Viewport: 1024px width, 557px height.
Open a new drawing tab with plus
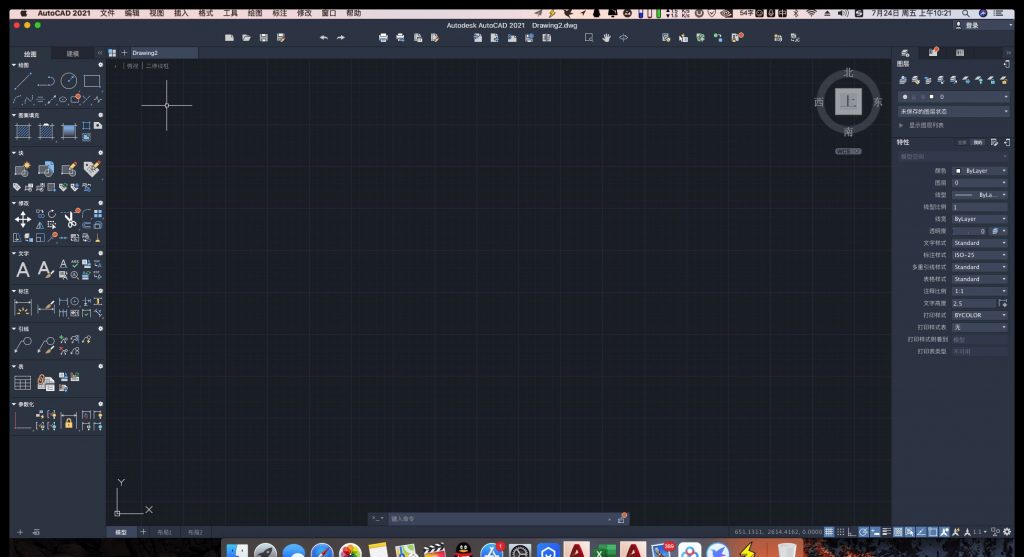pyautogui.click(x=124, y=53)
